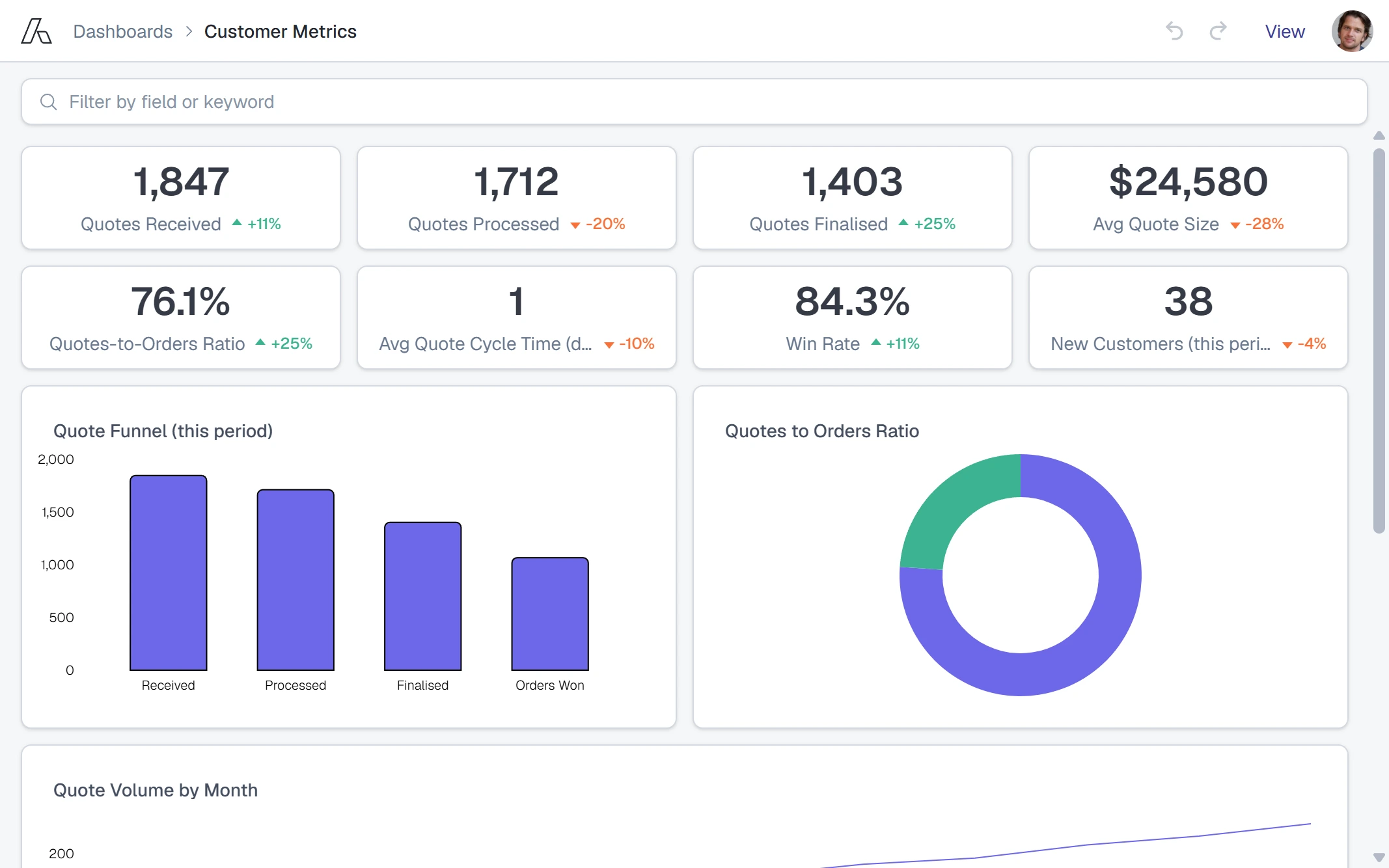Click the 1,500 y-axis label
The image size is (1389, 868).
tap(58, 512)
